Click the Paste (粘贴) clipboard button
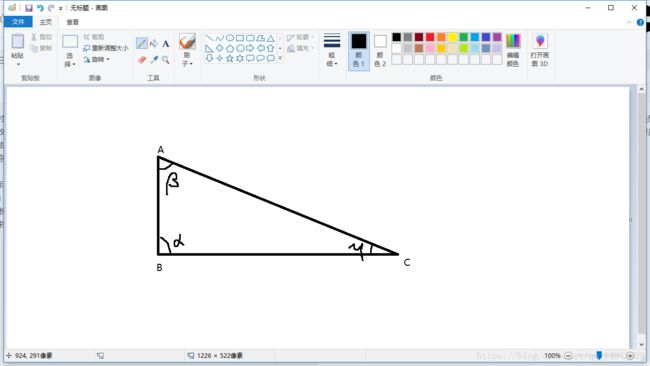 click(x=17, y=46)
